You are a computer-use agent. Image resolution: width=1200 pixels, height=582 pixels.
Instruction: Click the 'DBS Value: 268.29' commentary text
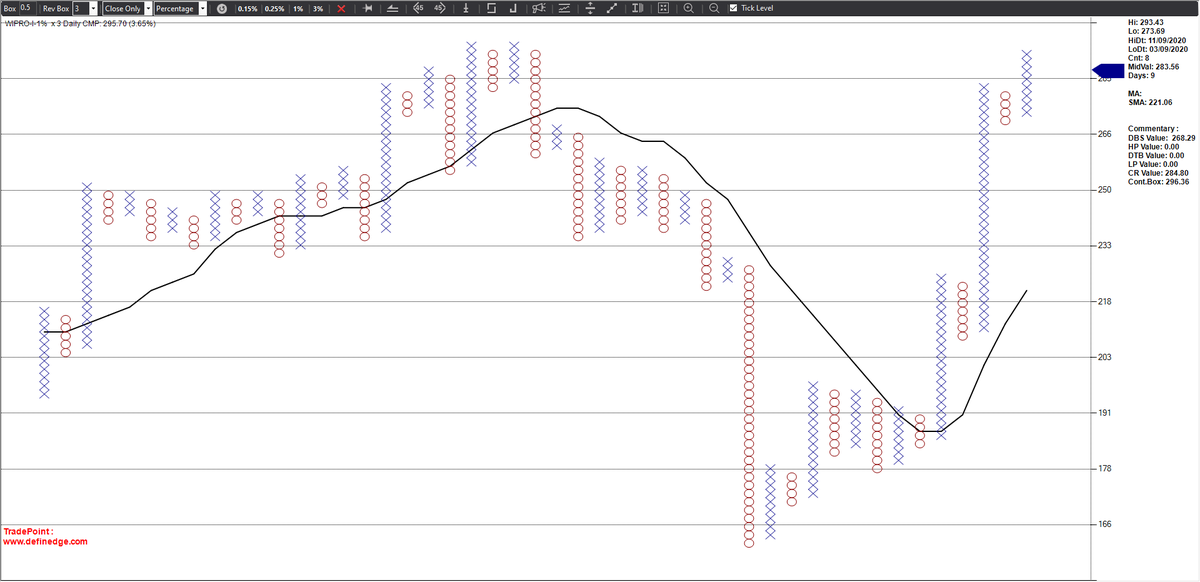tap(1162, 138)
